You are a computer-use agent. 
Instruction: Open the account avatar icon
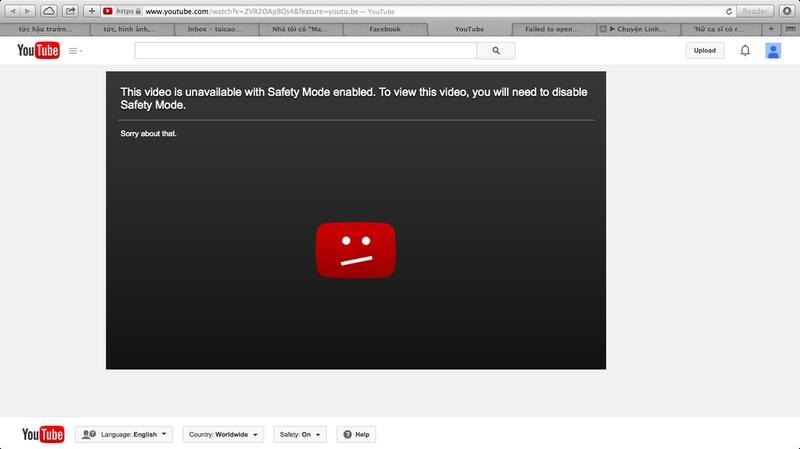tap(773, 51)
